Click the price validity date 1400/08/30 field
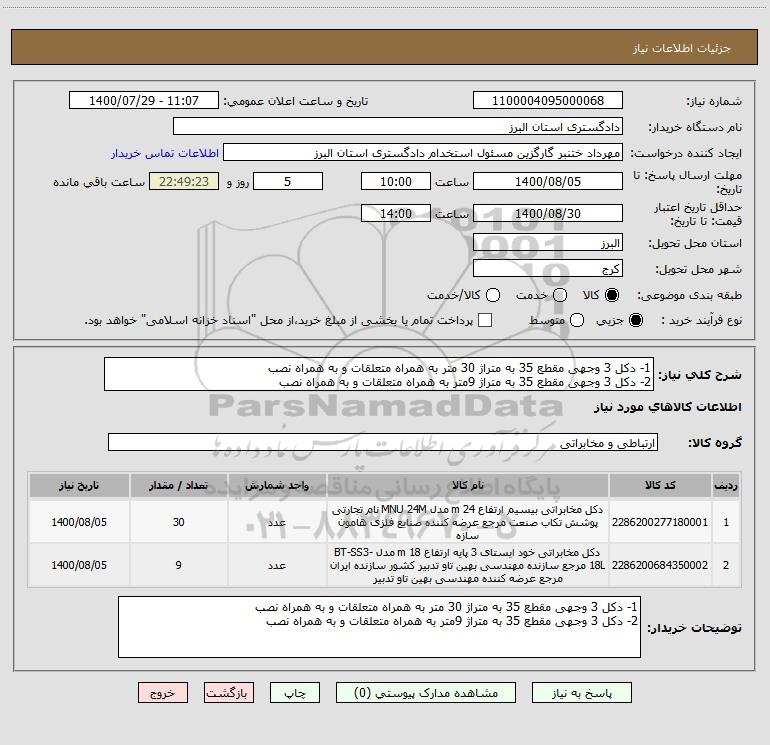The height and width of the screenshot is (745, 770). click(x=548, y=213)
